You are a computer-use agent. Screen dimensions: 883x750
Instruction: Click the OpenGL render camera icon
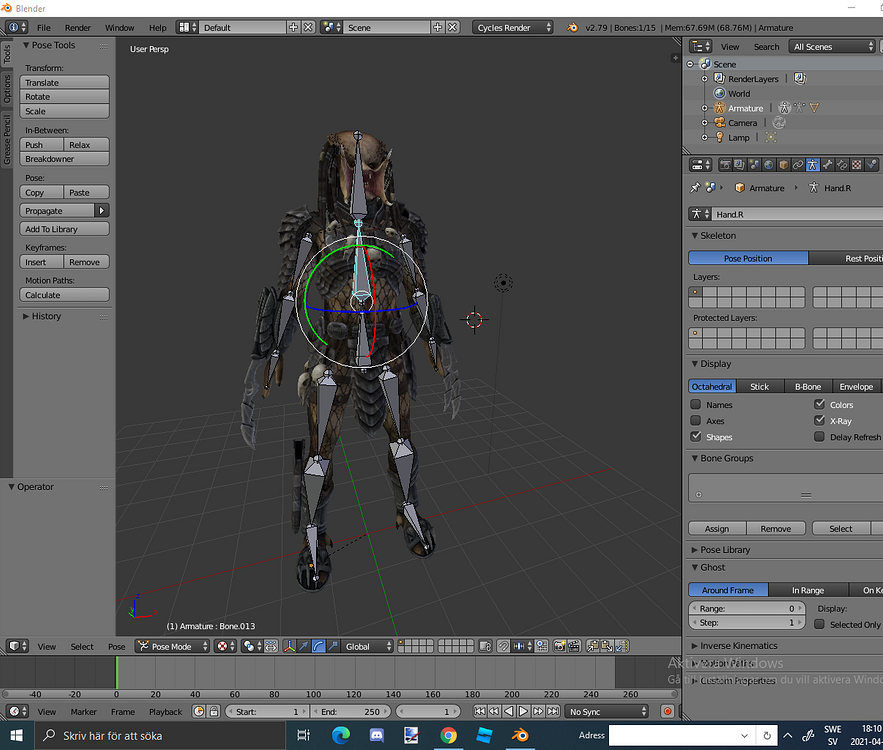[559, 646]
